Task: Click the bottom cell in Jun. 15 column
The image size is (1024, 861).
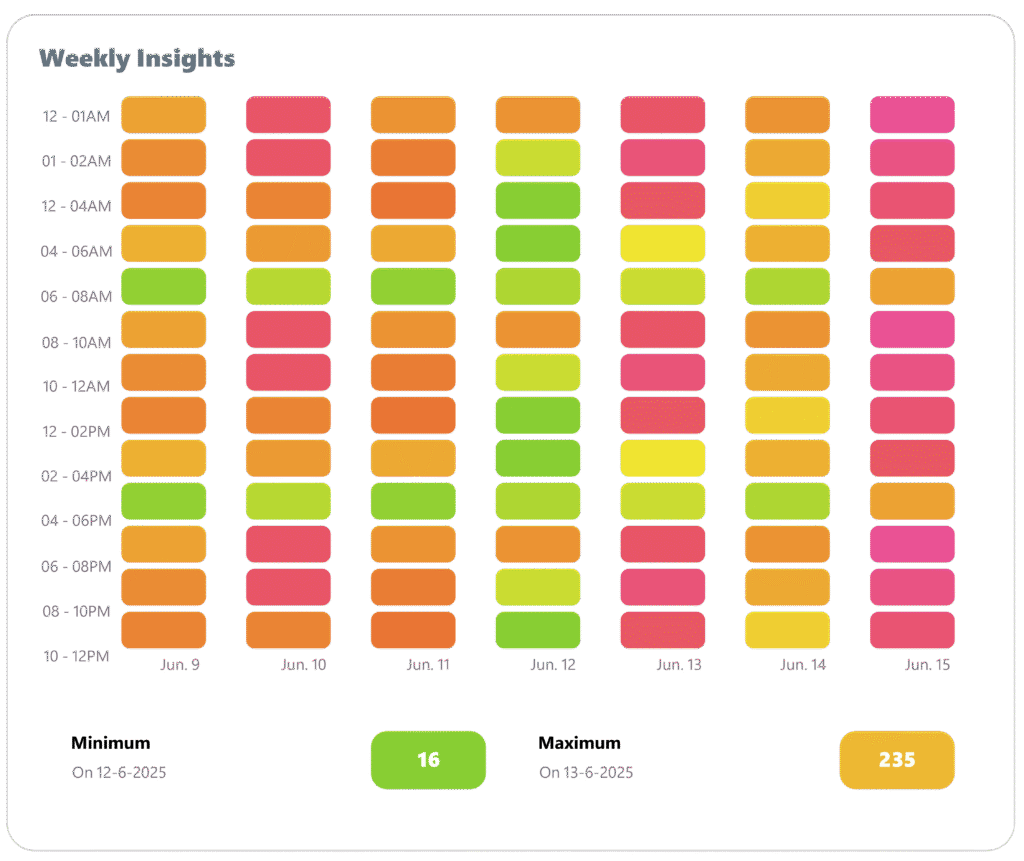Action: coord(912,630)
